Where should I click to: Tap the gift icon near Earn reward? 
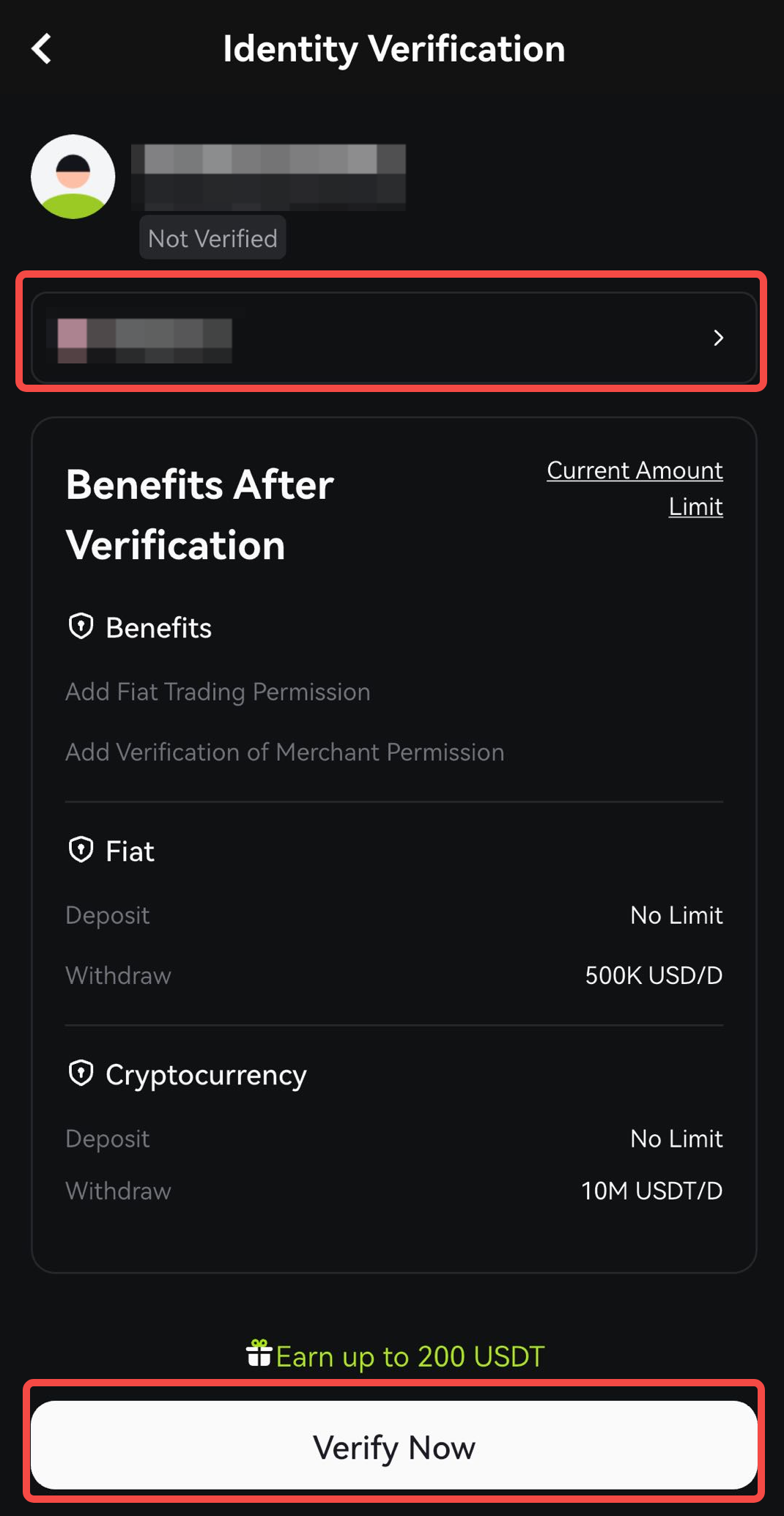coord(259,1353)
